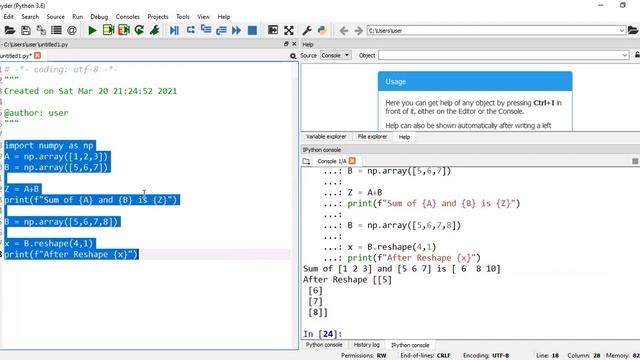This screenshot has width=640, height=360.
Task: Click the debug step return icon
Action: 221,30
